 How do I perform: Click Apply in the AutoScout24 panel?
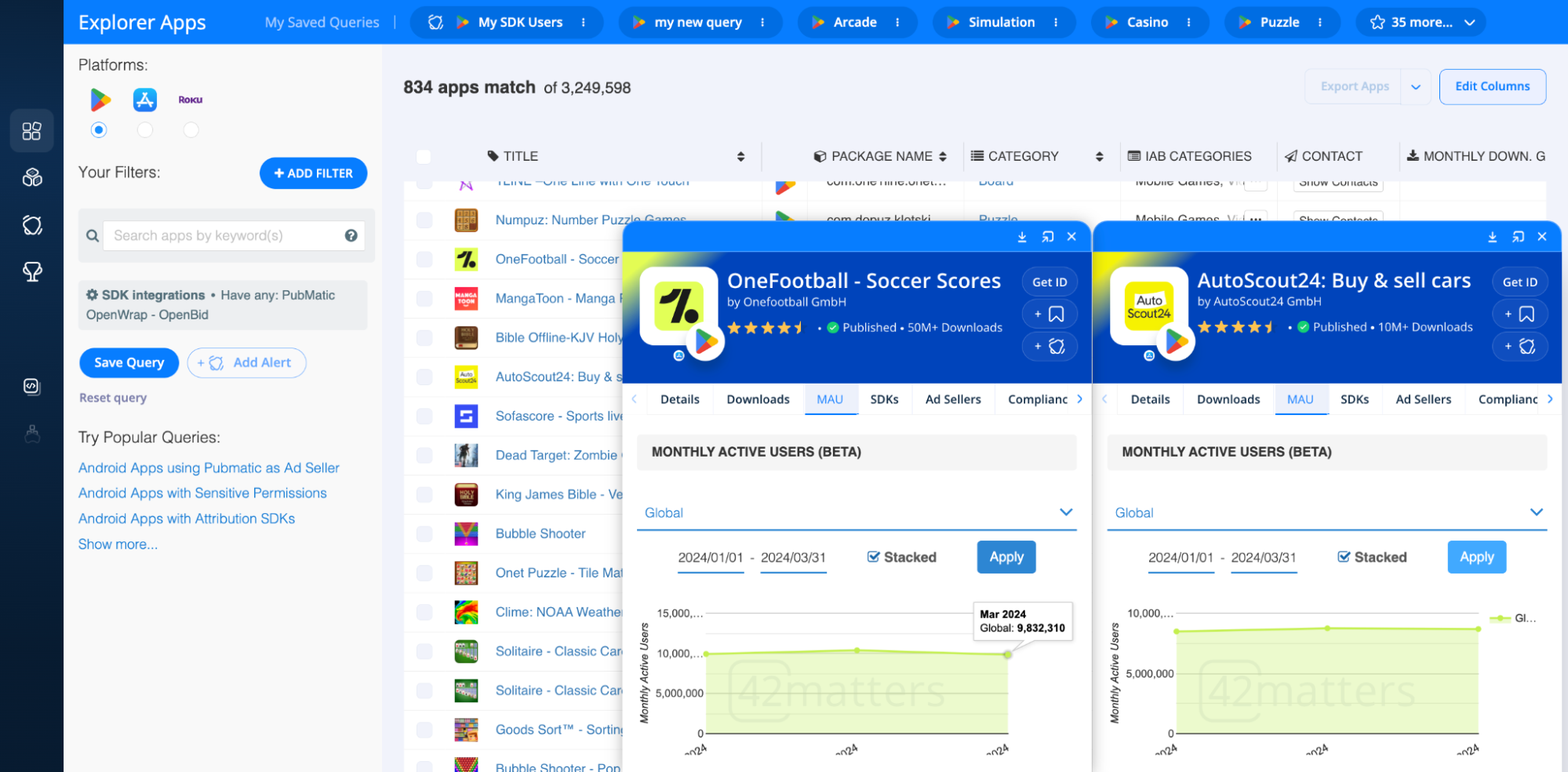point(1477,557)
